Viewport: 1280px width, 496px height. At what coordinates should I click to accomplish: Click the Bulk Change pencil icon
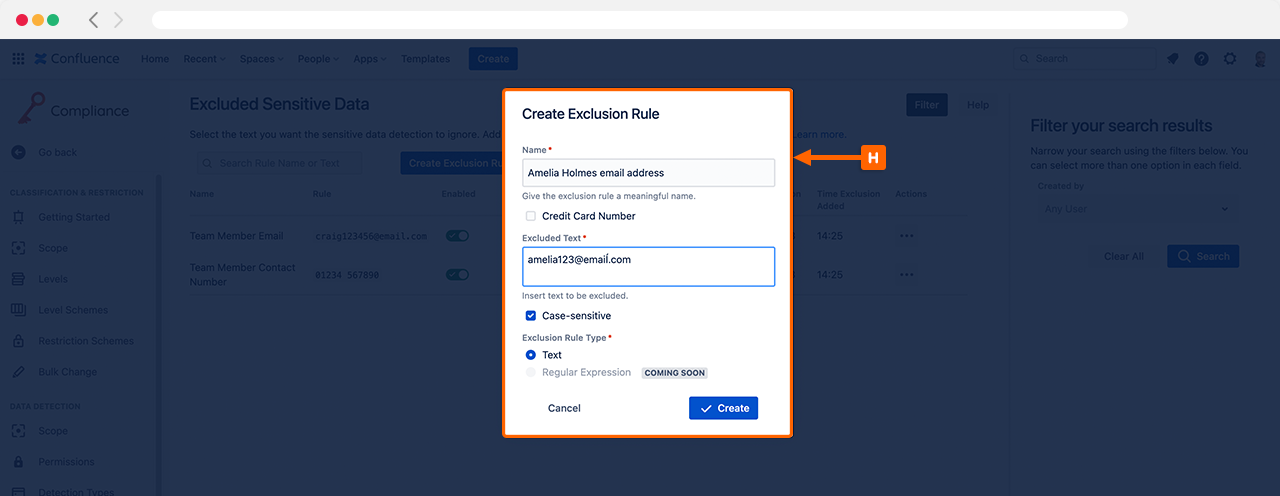[18, 372]
